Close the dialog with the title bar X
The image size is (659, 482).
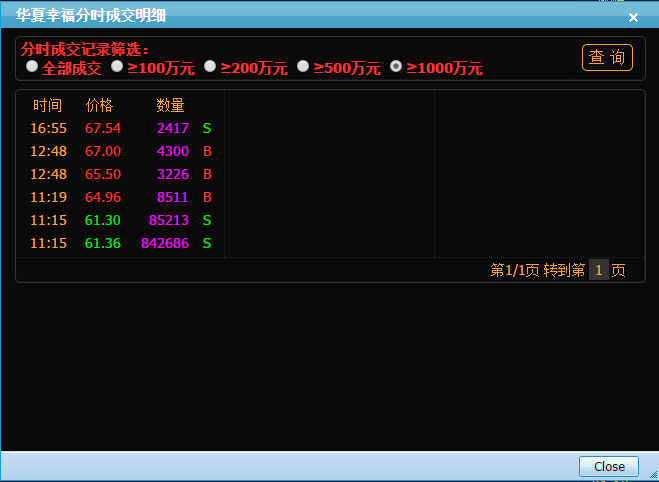click(632, 17)
